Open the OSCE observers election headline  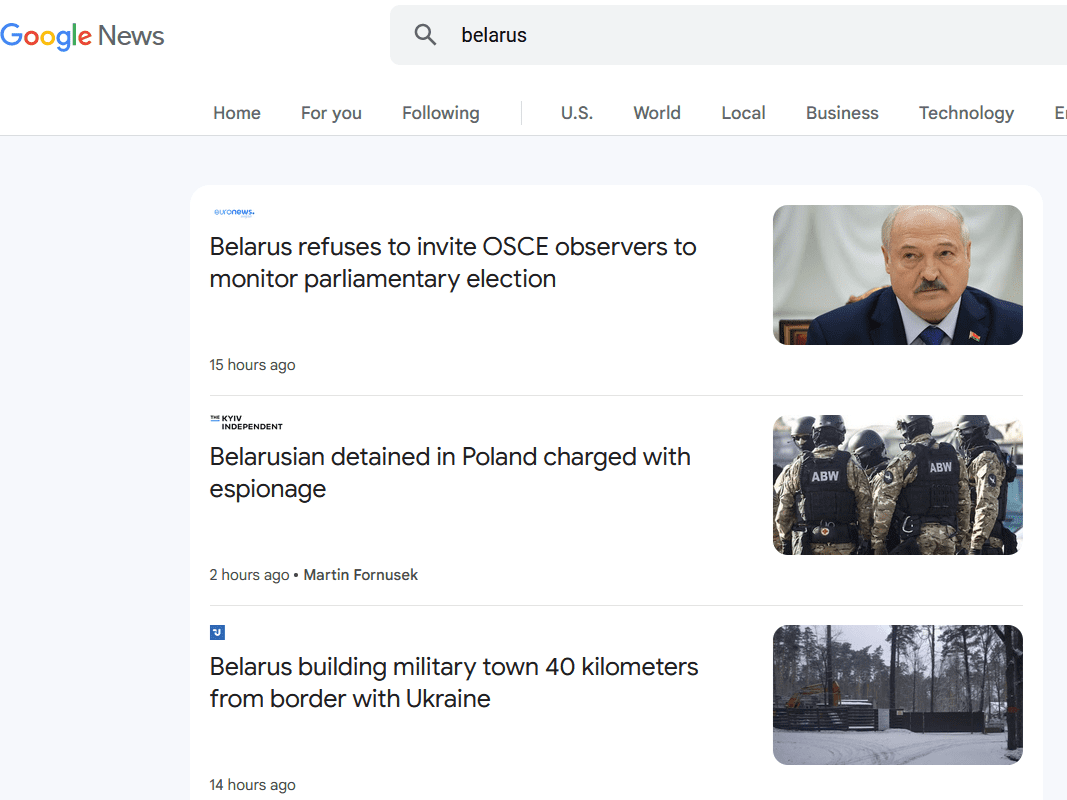click(453, 263)
